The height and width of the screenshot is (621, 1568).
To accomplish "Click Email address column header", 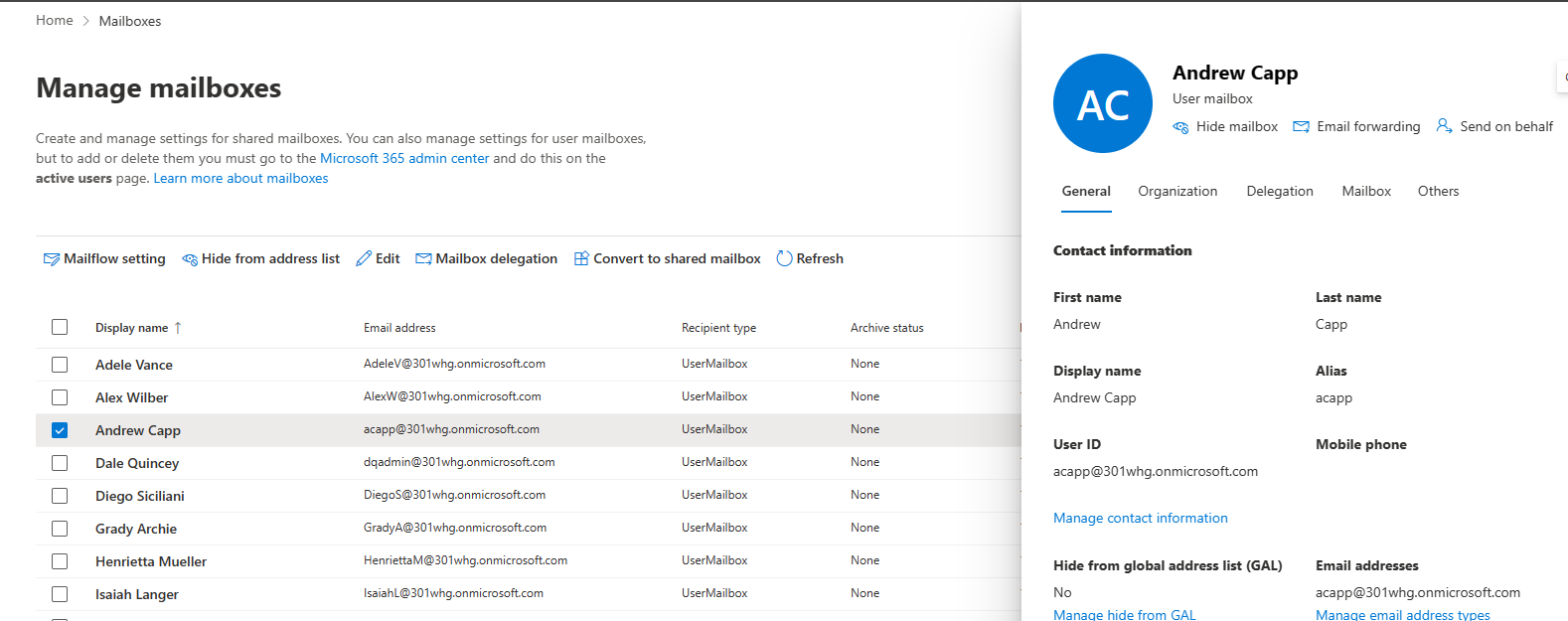I will pos(399,328).
